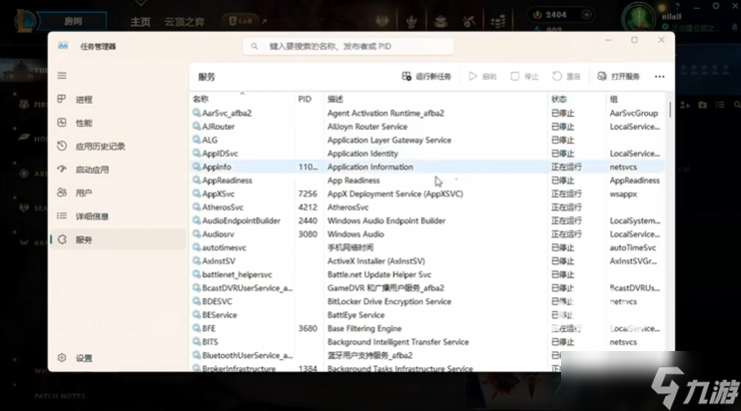This screenshot has width=741, height=411.
Task: Click the Background Intelligent Transfer Service description
Action: [398, 342]
